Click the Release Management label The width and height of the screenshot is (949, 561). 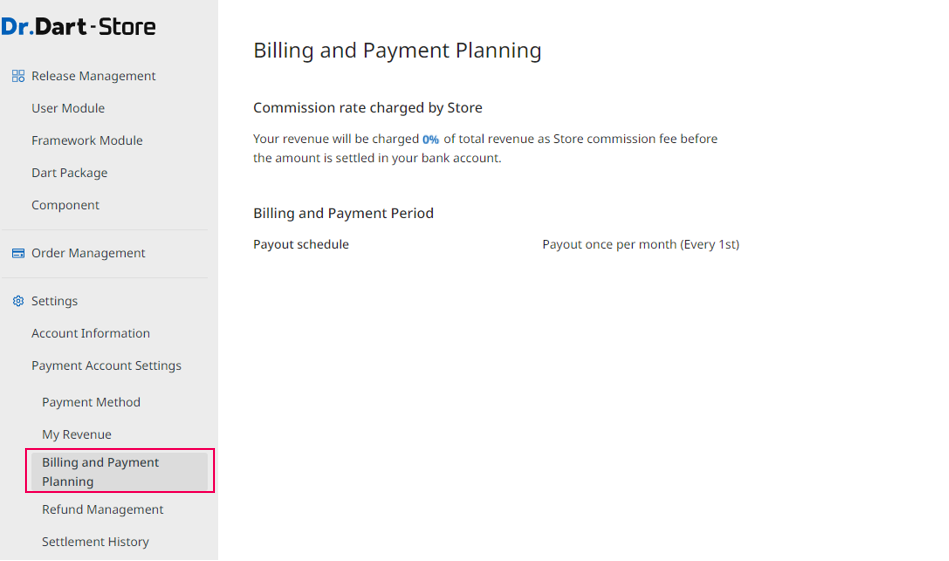point(94,76)
